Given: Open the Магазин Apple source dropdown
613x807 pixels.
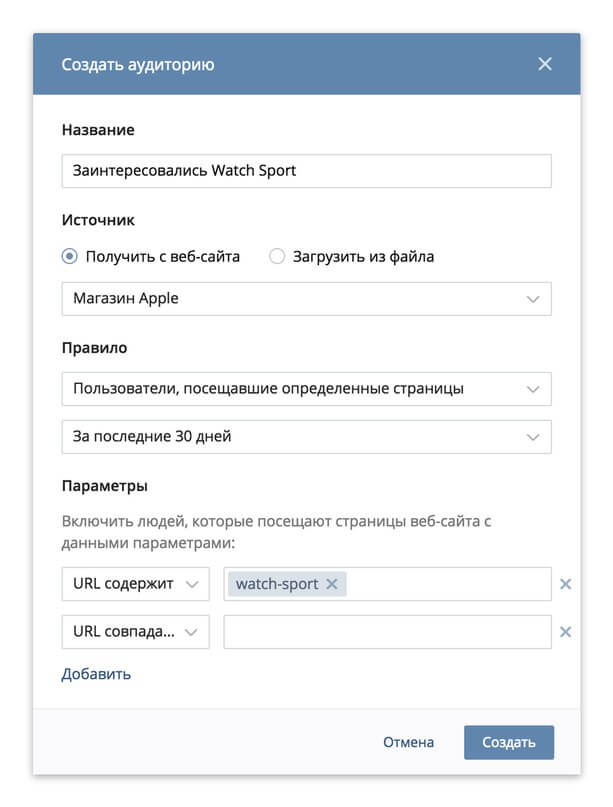Looking at the screenshot, I should [306, 299].
